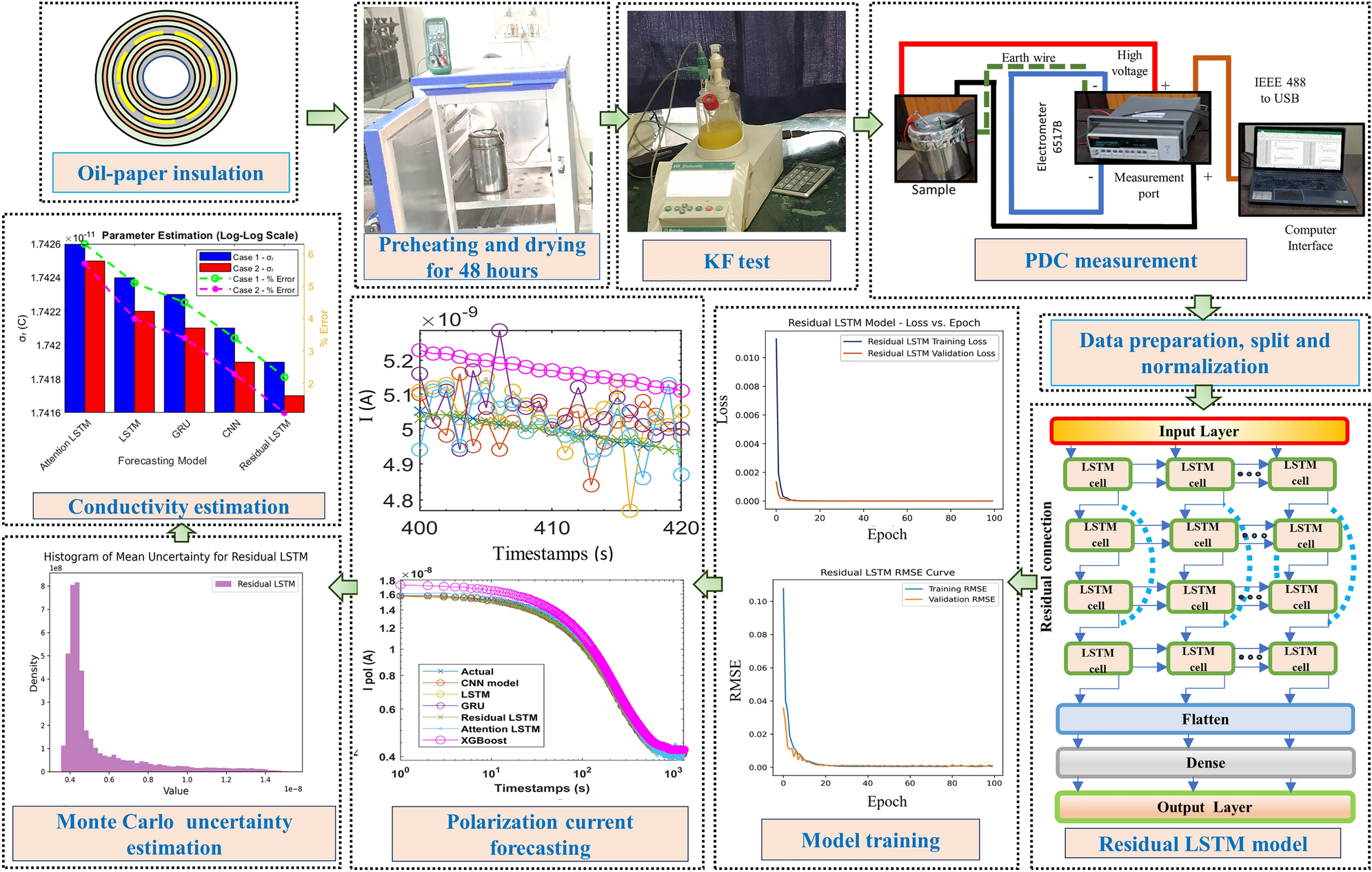Click Case 1 - % Error legend entry

point(263,279)
